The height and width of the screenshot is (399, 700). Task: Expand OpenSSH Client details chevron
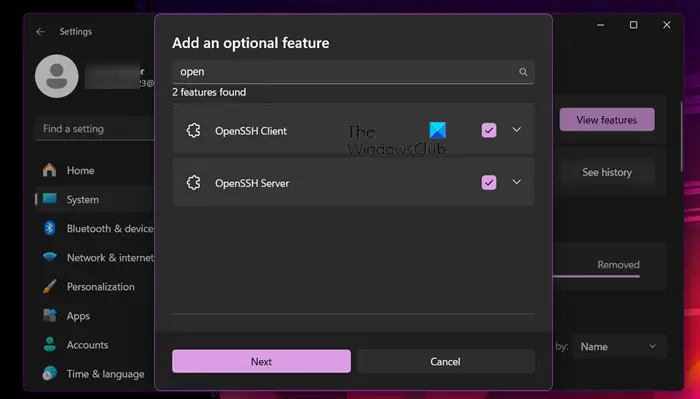point(517,130)
